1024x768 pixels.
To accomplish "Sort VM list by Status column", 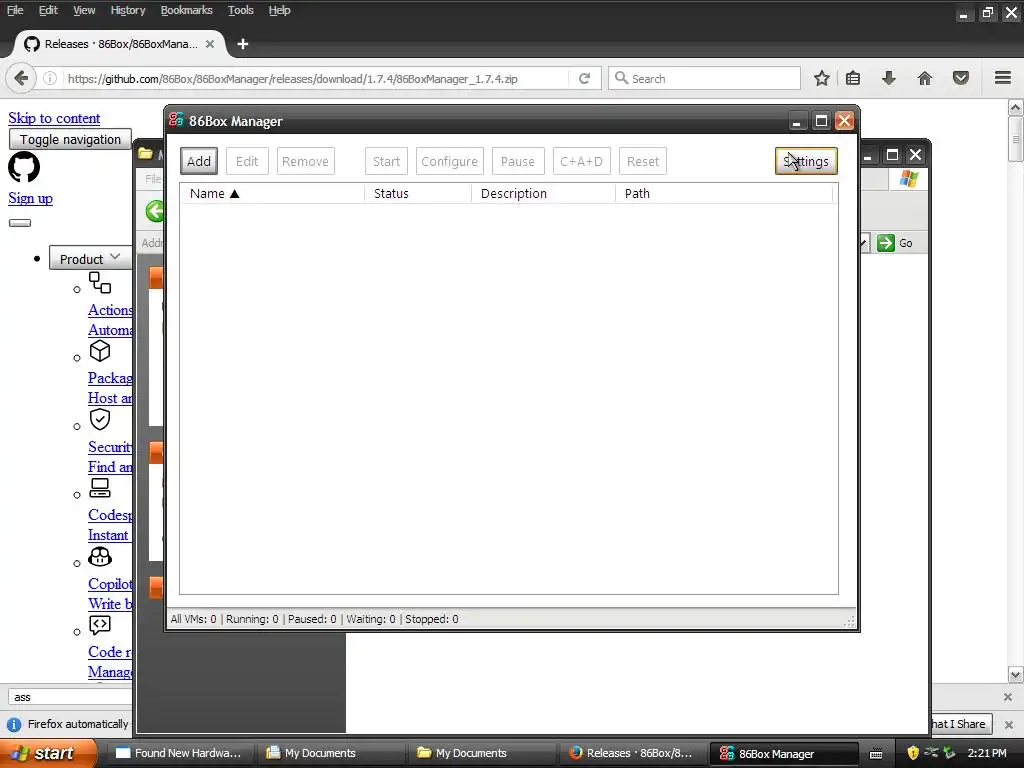I will click(418, 193).
